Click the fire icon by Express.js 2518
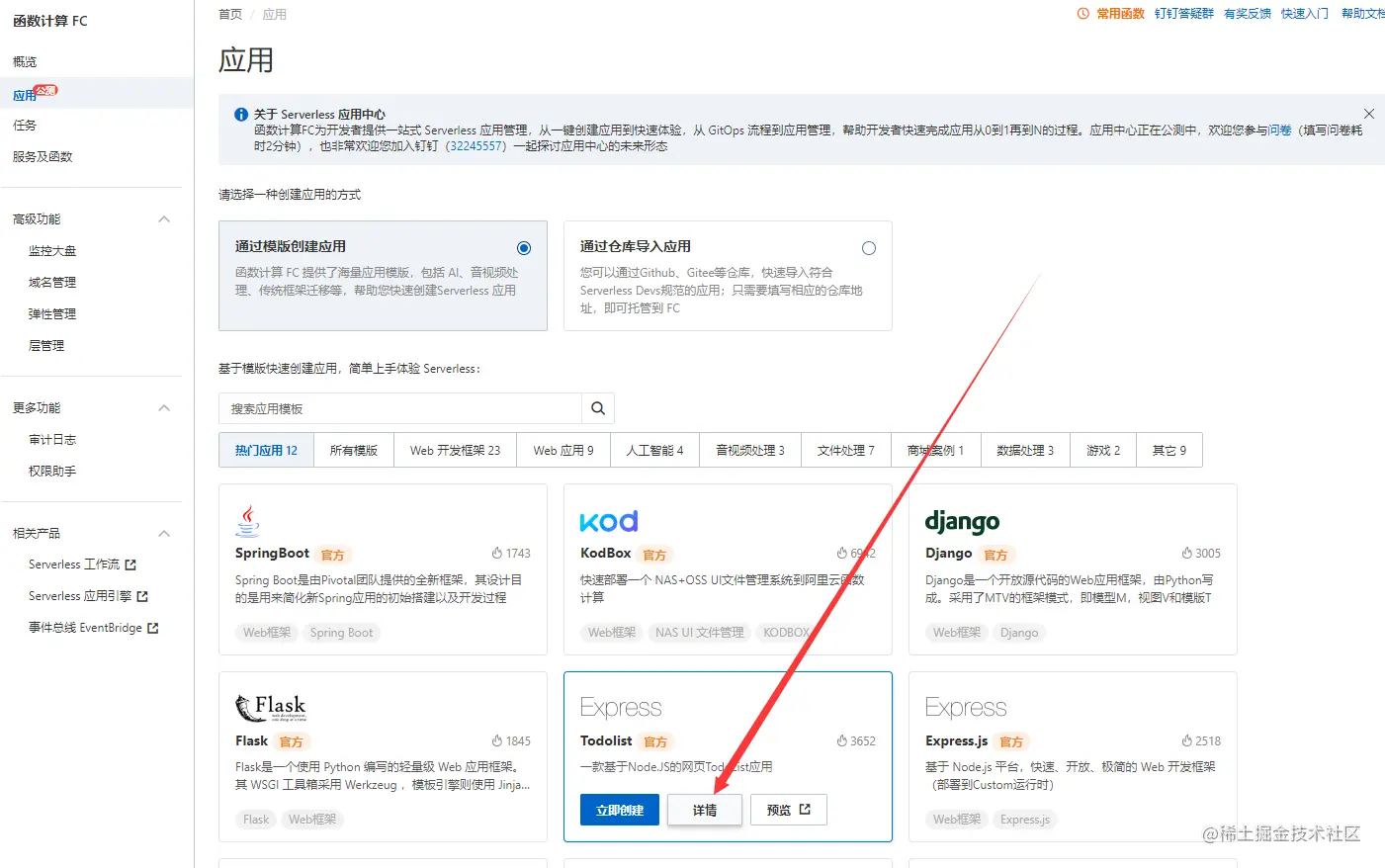Screen dimensions: 1385x868 point(1187,740)
